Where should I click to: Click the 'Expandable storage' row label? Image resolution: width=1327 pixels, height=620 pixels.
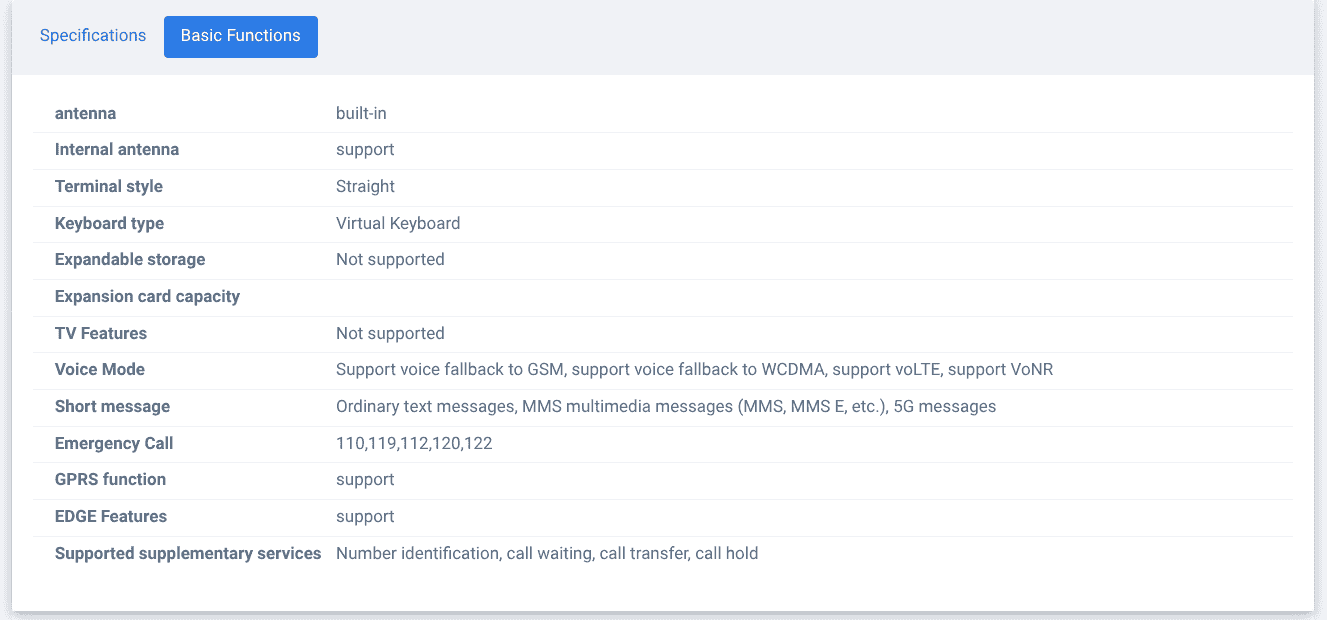(x=130, y=260)
